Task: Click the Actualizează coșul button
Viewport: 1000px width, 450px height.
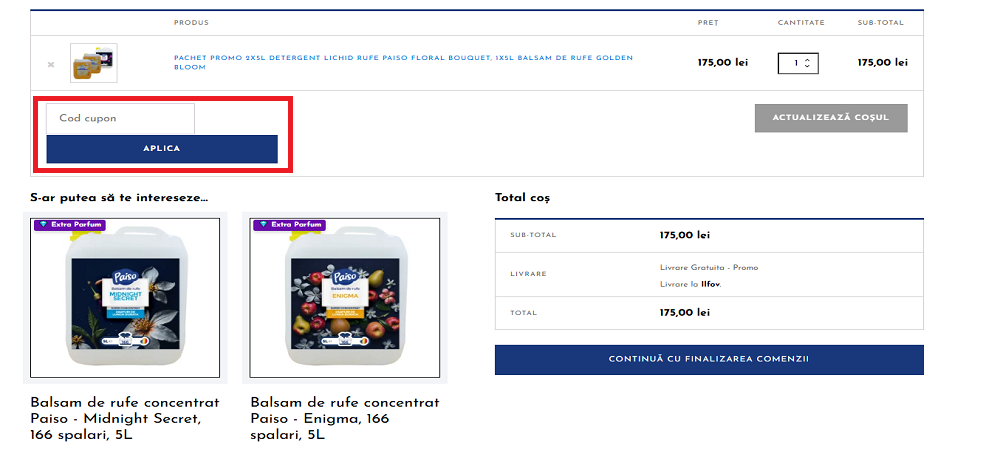Action: 831,118
